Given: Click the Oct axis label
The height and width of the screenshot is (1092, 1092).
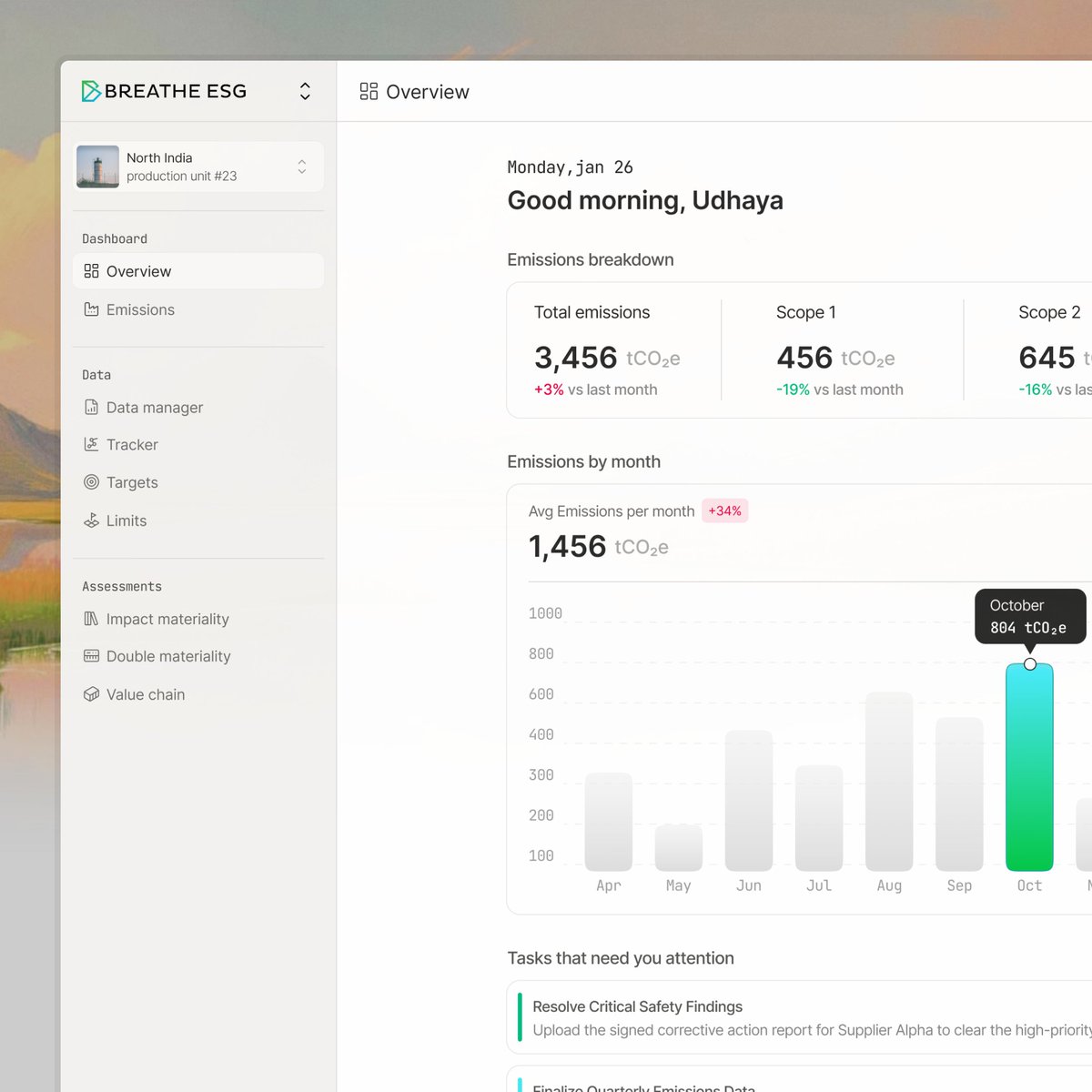Looking at the screenshot, I should (x=1029, y=885).
